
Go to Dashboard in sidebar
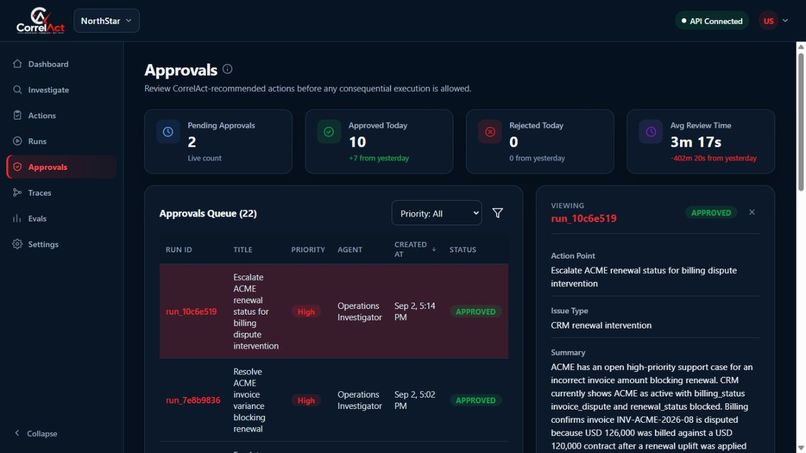point(48,64)
